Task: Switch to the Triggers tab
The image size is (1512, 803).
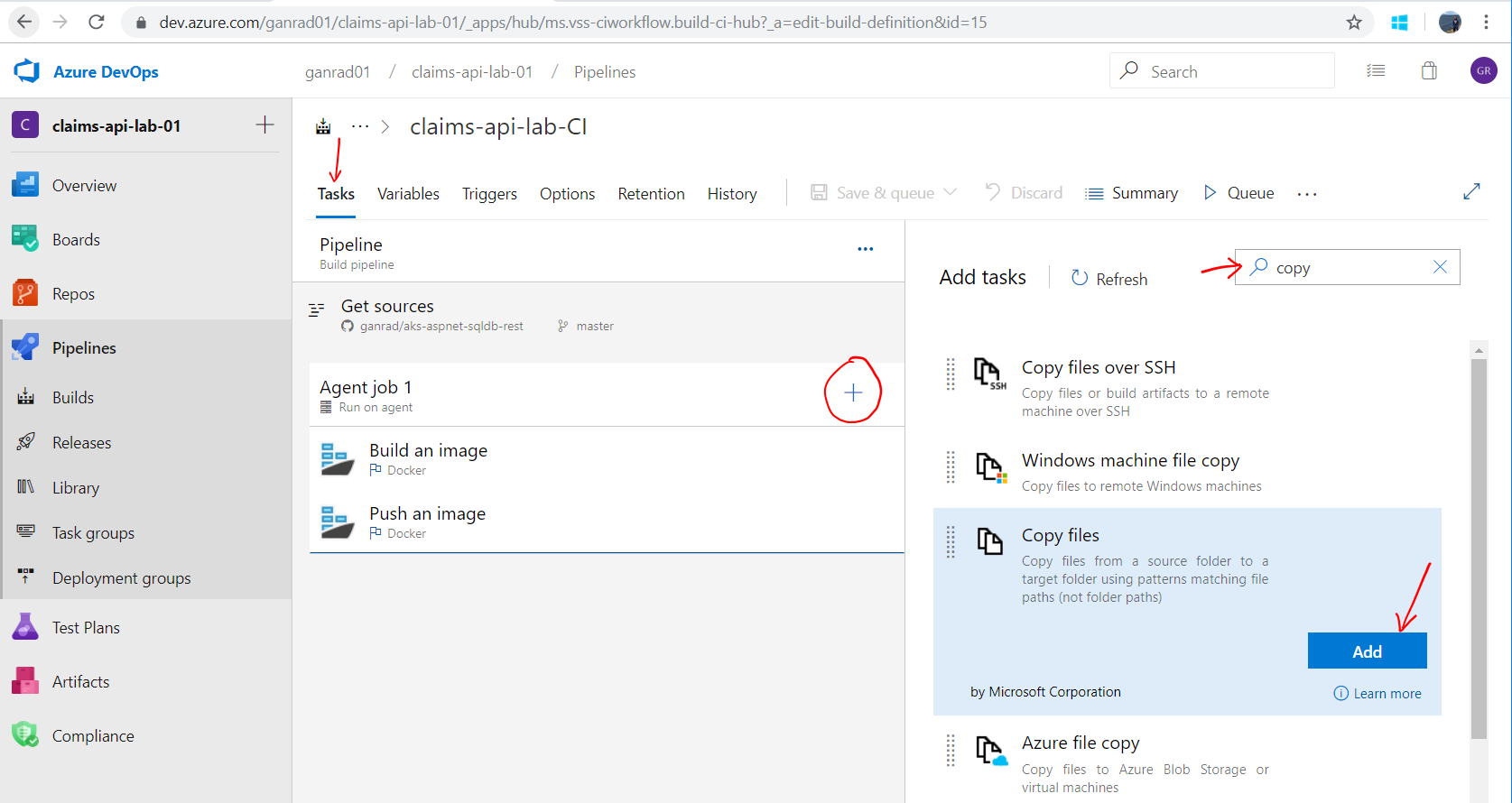Action: (x=489, y=194)
